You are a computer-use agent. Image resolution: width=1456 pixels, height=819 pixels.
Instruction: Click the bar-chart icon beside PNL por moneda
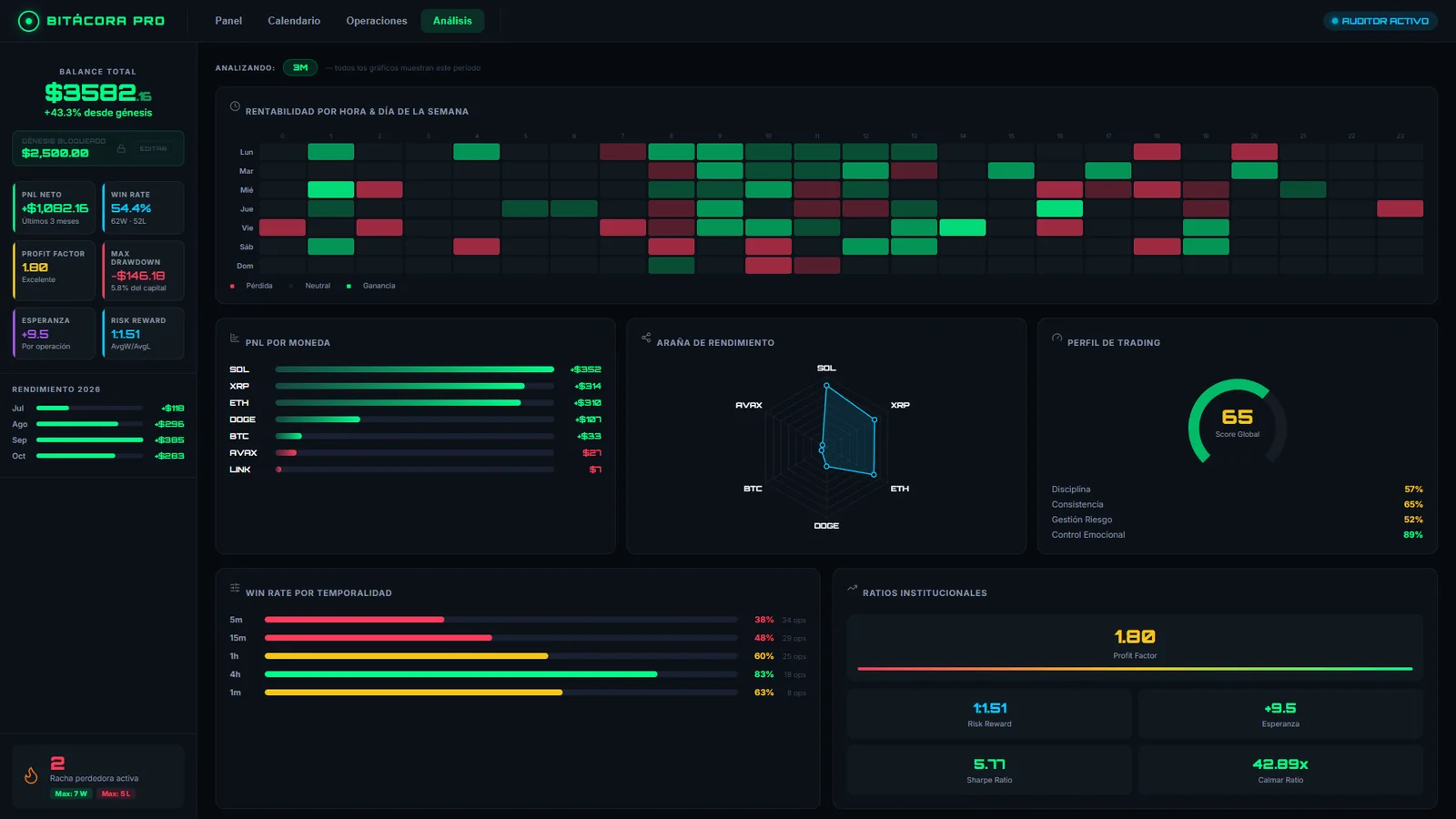[x=235, y=338]
